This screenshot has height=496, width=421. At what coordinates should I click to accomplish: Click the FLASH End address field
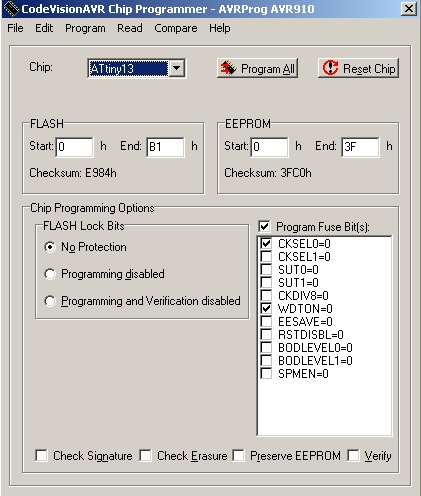pyautogui.click(x=165, y=147)
